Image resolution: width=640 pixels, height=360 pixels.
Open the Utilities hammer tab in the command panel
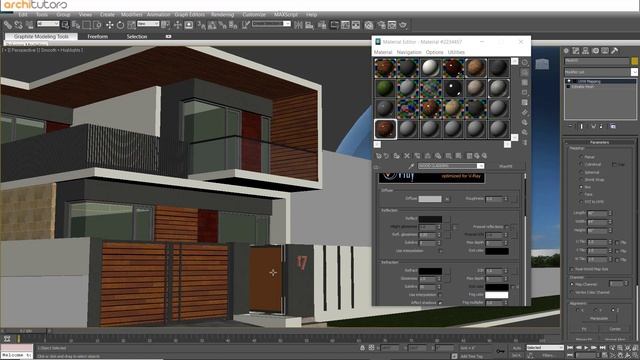tap(615, 51)
